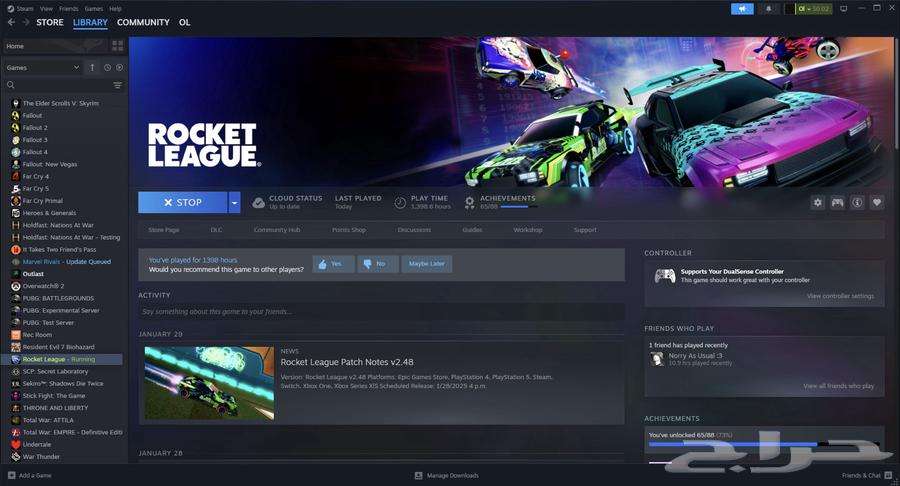The image size is (900, 486).
Task: Click the sort ascending arrow icon
Action: pyautogui.click(x=92, y=67)
